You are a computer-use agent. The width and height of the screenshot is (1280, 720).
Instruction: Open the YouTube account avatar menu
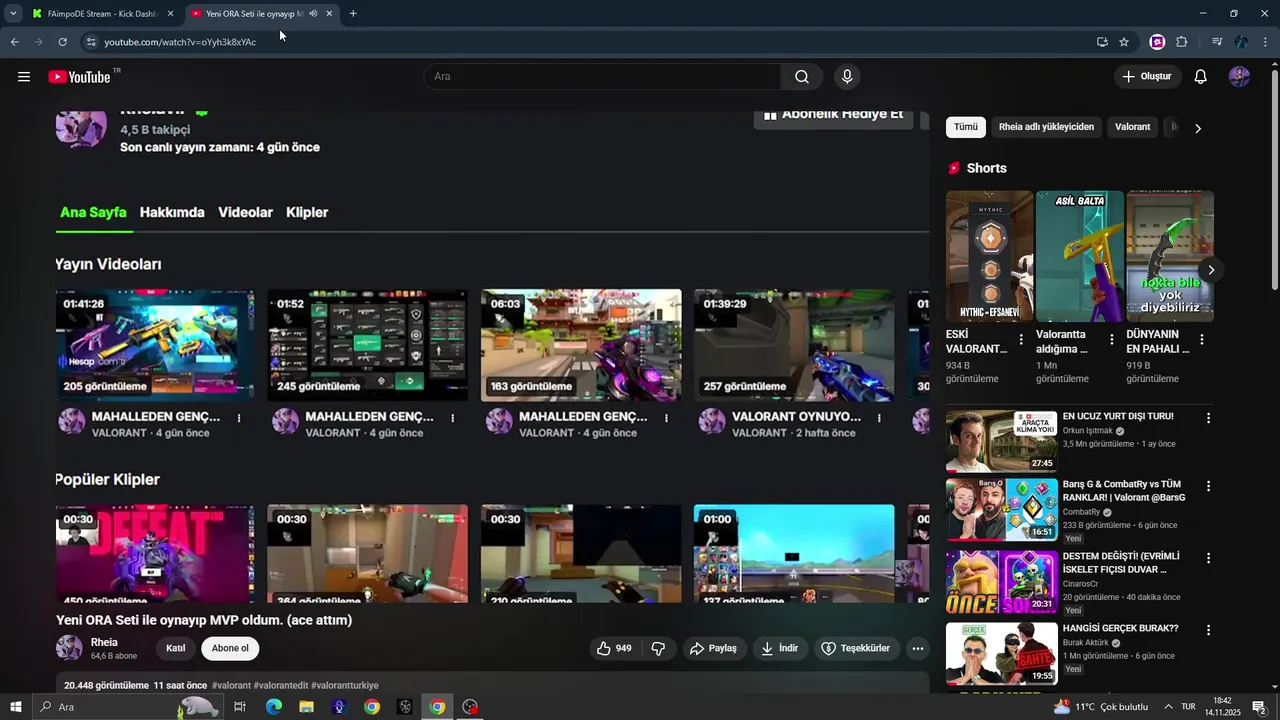[x=1239, y=77]
